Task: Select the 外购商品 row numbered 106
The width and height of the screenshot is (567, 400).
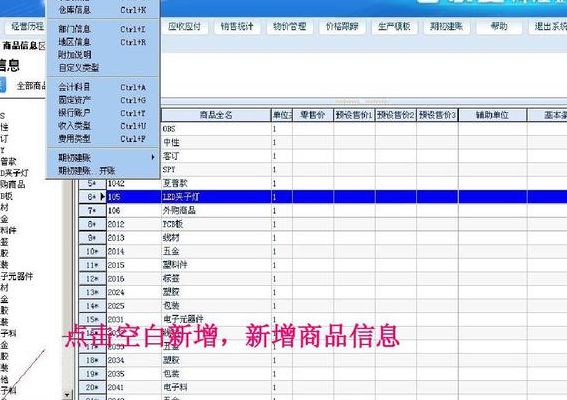Action: (x=323, y=210)
